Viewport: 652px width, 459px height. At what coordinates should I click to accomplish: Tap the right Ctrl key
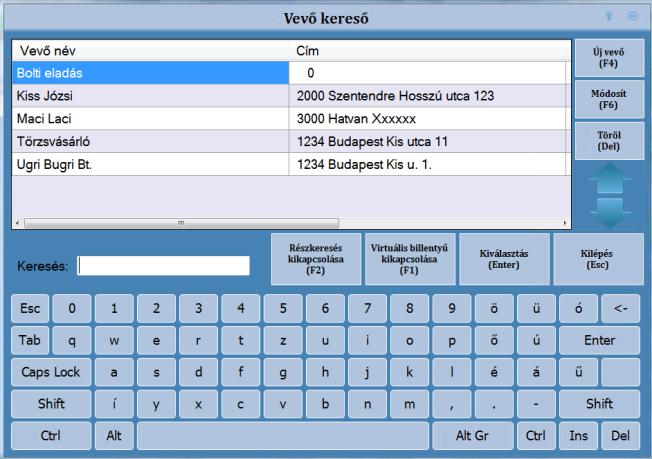[536, 436]
